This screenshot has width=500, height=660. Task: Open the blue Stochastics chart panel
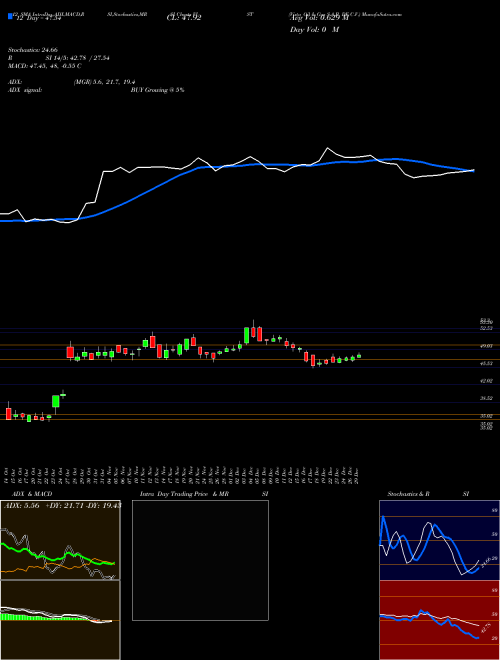[439, 540]
